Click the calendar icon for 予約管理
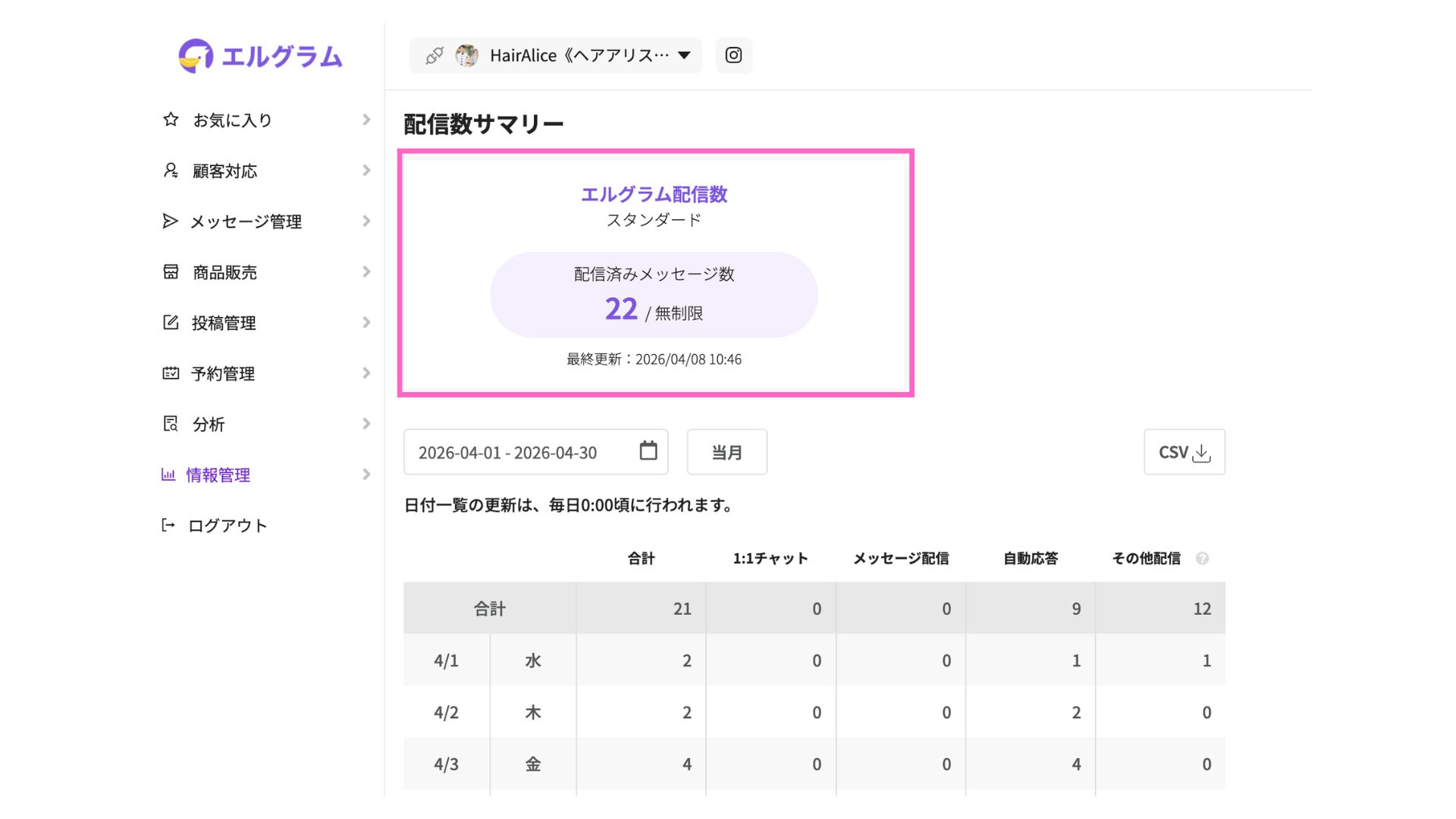The height and width of the screenshot is (819, 1456). (x=171, y=373)
